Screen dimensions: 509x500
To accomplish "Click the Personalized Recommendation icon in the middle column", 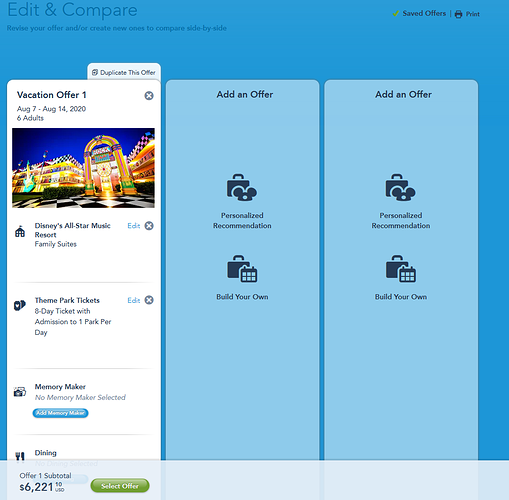I will point(242,187).
